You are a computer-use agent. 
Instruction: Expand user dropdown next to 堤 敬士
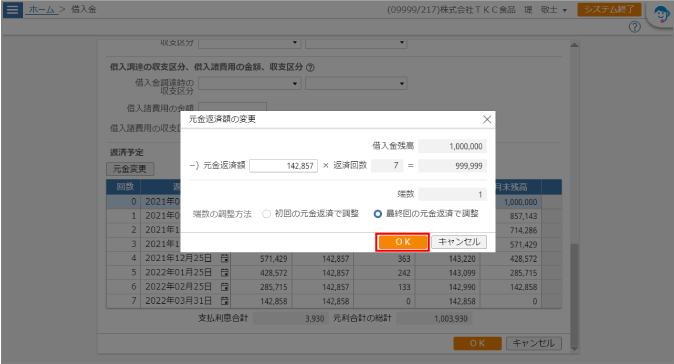565,10
